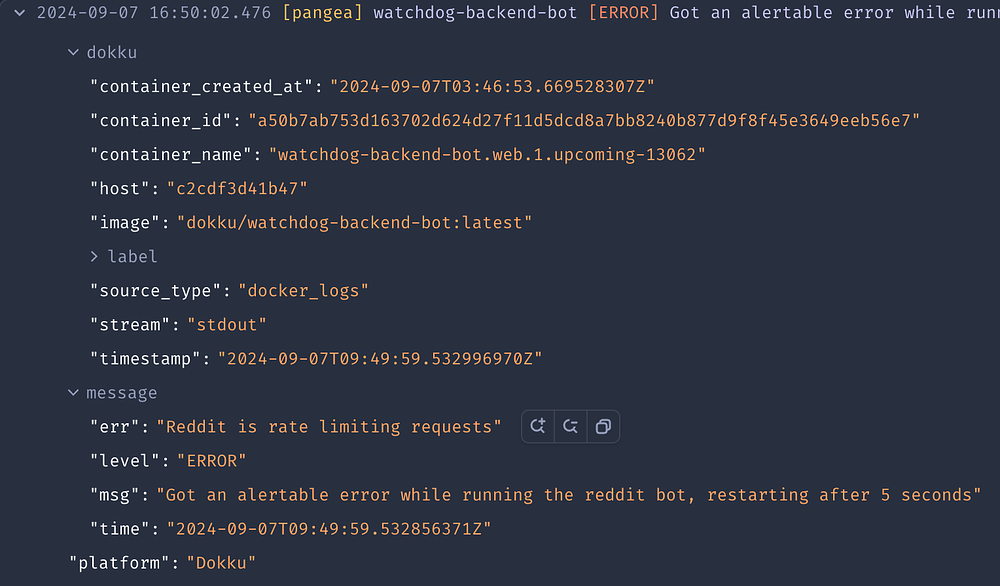Click the level value ERROR in message
The image size is (1000, 586).
(x=211, y=461)
